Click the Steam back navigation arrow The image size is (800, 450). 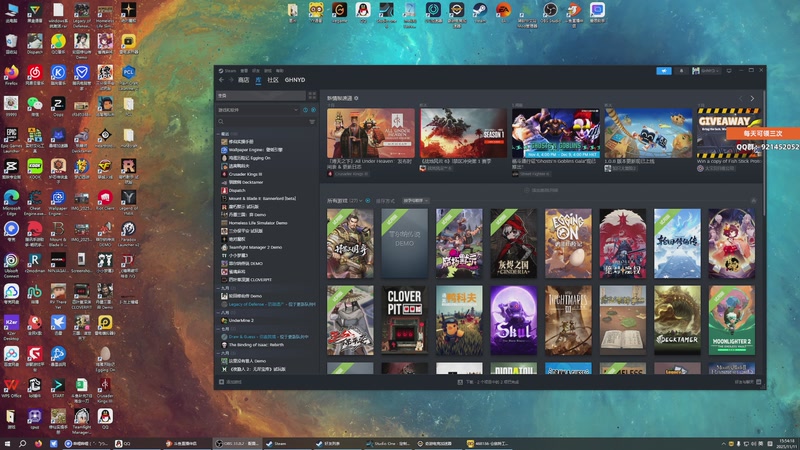(x=219, y=80)
